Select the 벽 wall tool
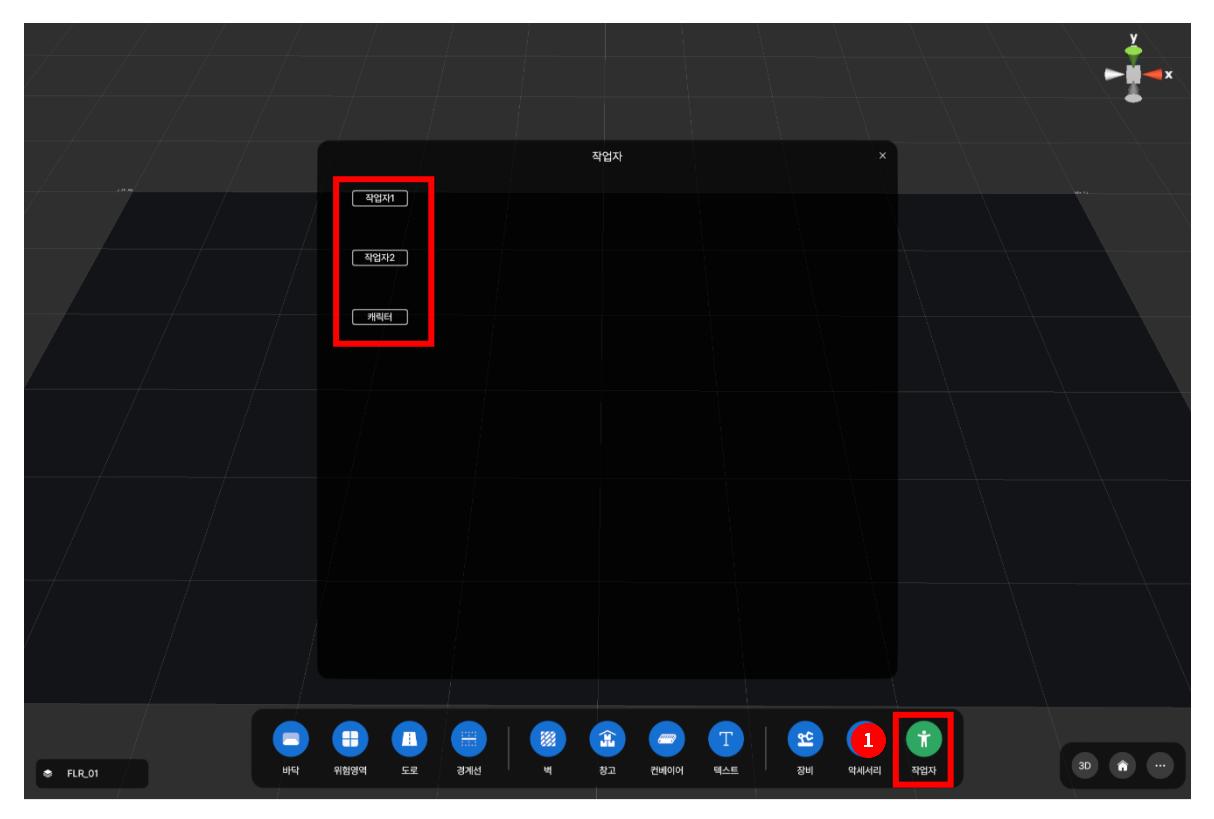The width and height of the screenshot is (1214, 819). click(x=547, y=740)
